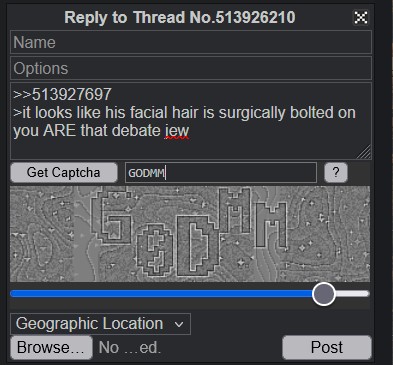Click the quoted post number >>513927697
This screenshot has height=365, width=393.
coord(62,94)
